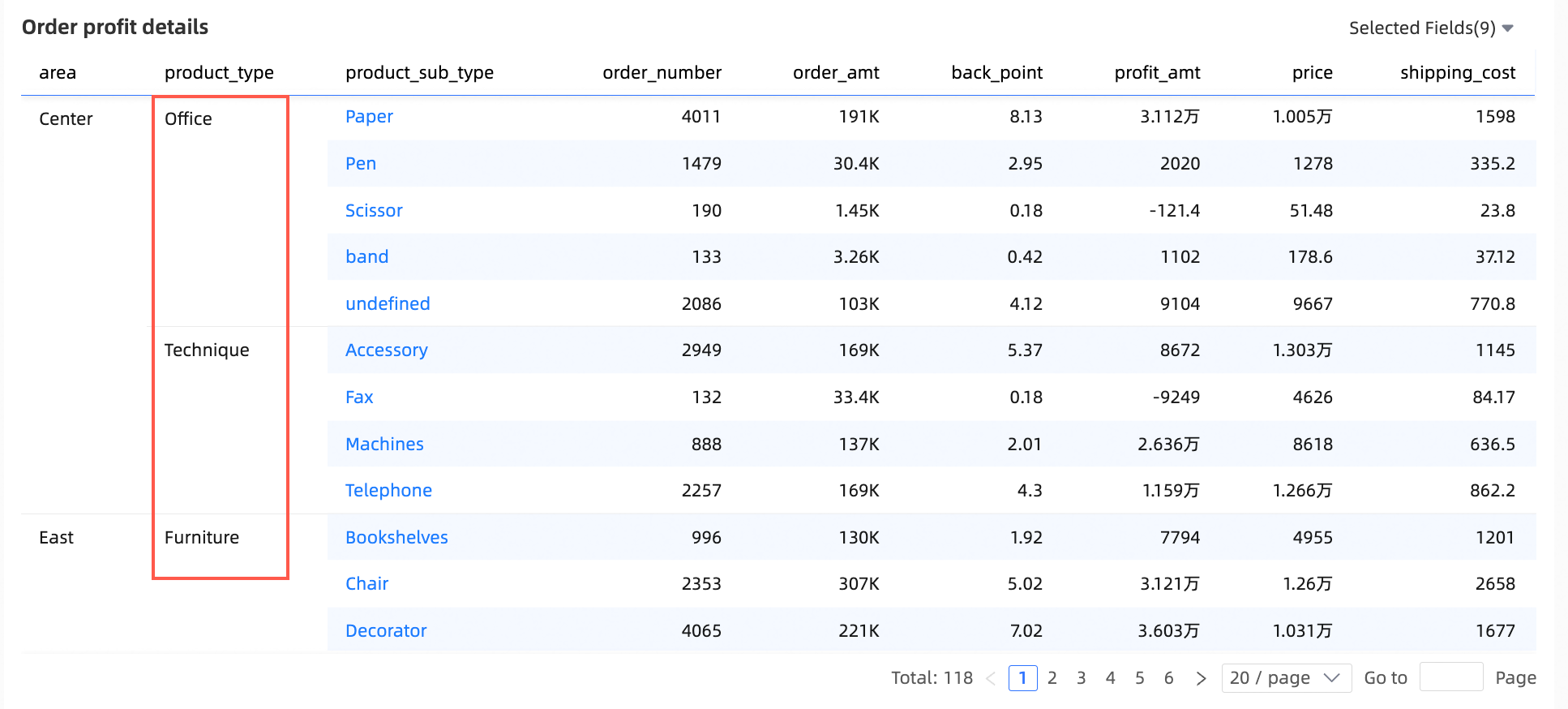The width and height of the screenshot is (1568, 709).
Task: Open the Fax sub type link
Action: [x=359, y=397]
